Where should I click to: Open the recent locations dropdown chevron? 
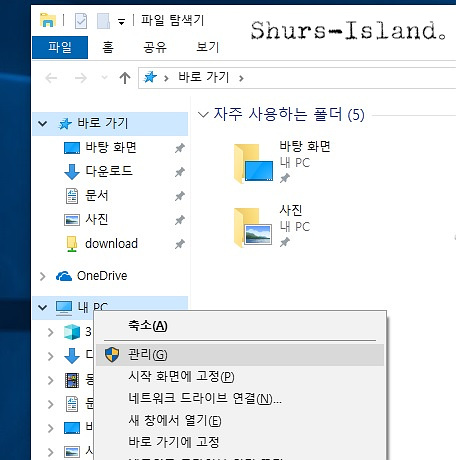pyautogui.click(x=104, y=78)
